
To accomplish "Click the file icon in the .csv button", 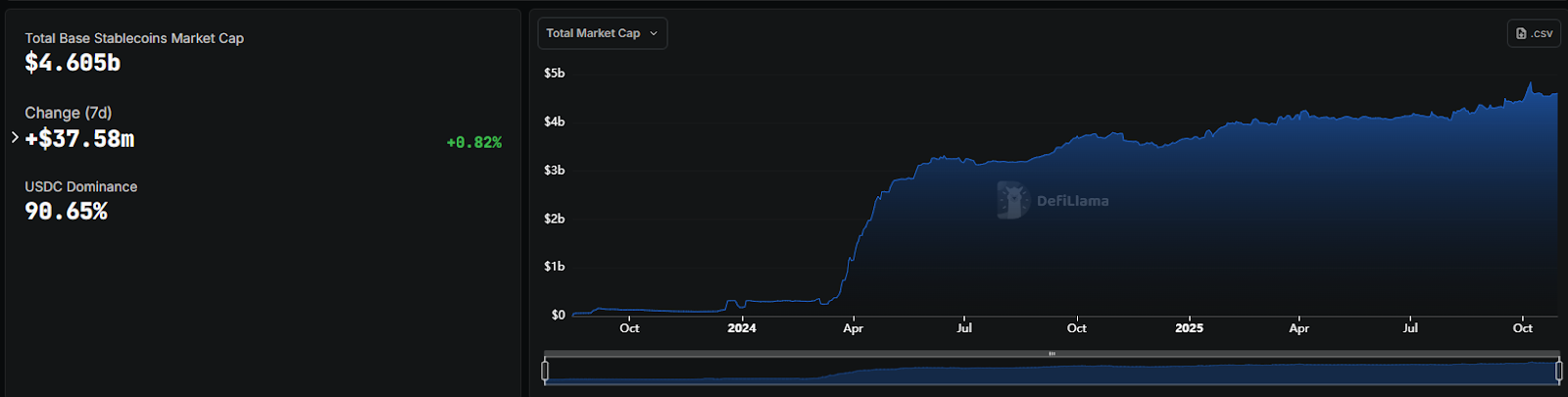I will tap(1521, 33).
